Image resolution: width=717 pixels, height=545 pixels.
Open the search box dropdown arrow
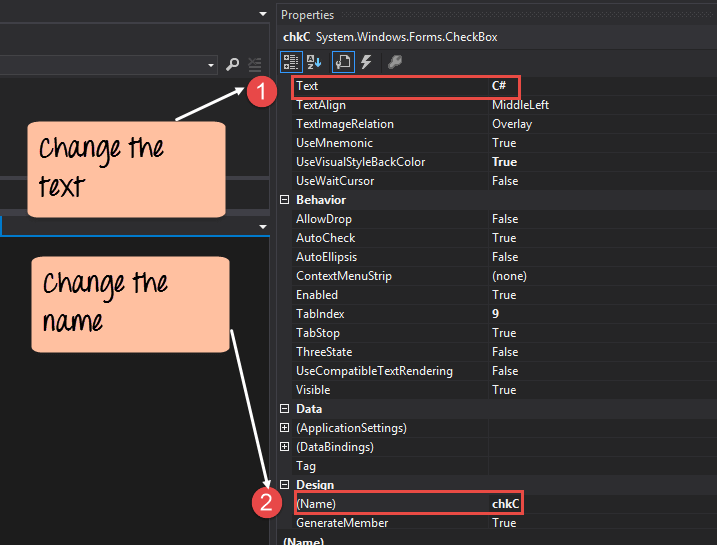(x=212, y=65)
